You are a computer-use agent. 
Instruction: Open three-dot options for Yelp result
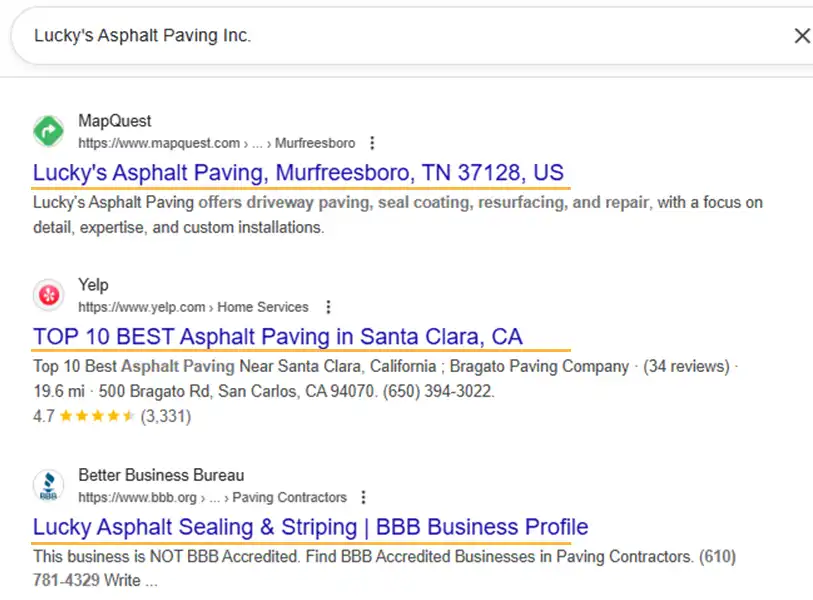pos(327,307)
